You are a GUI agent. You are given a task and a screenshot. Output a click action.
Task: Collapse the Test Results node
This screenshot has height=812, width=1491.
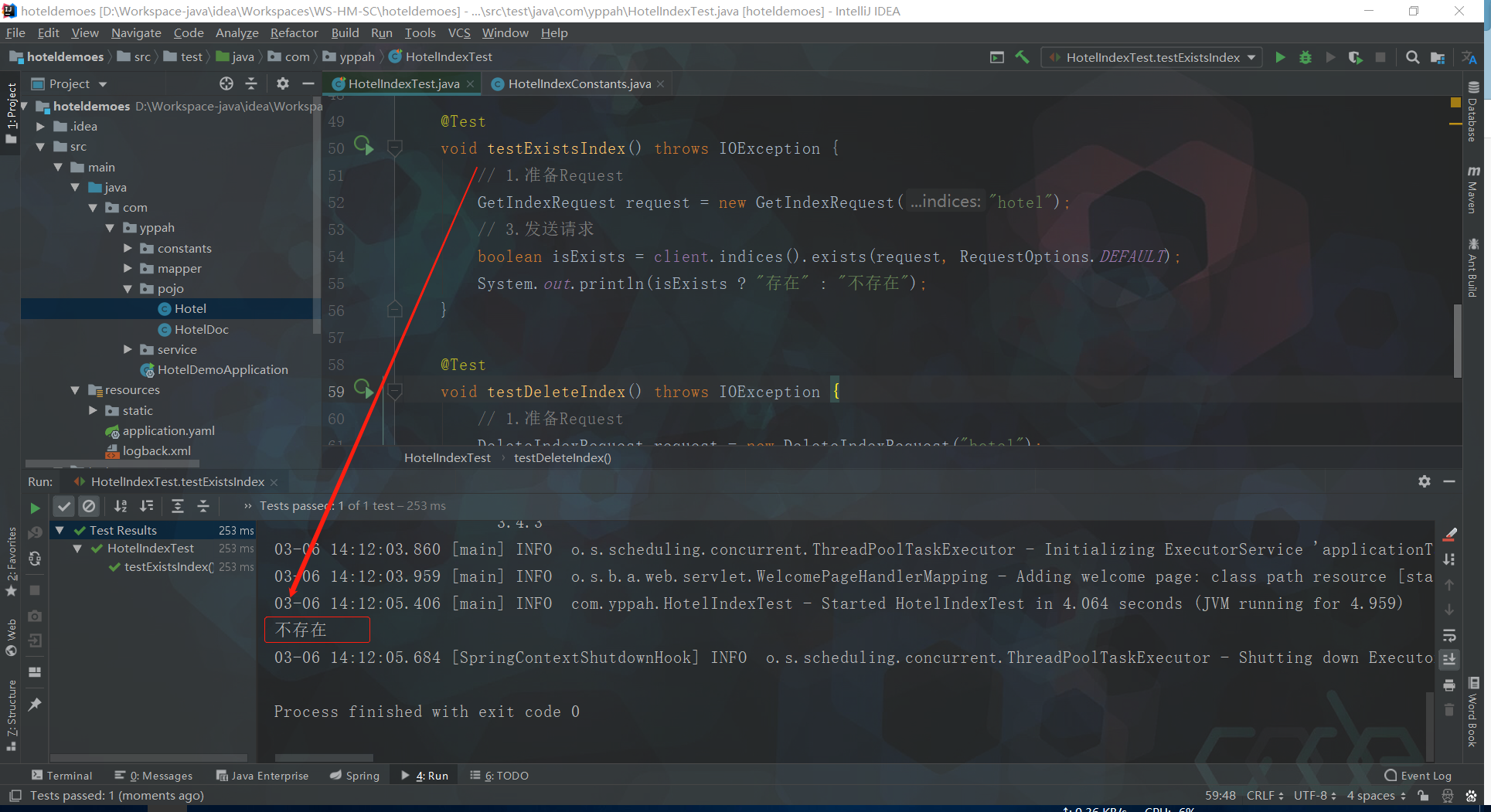pos(60,530)
